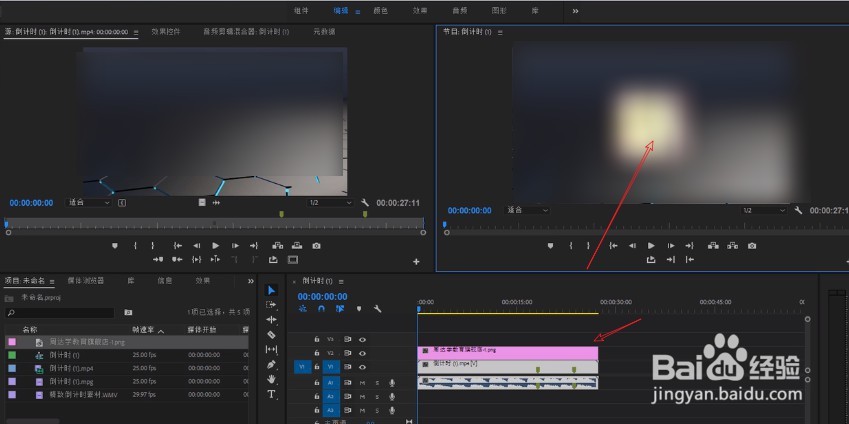849x424 pixels.
Task: Toggle V3 track output eye
Action: 362,340
